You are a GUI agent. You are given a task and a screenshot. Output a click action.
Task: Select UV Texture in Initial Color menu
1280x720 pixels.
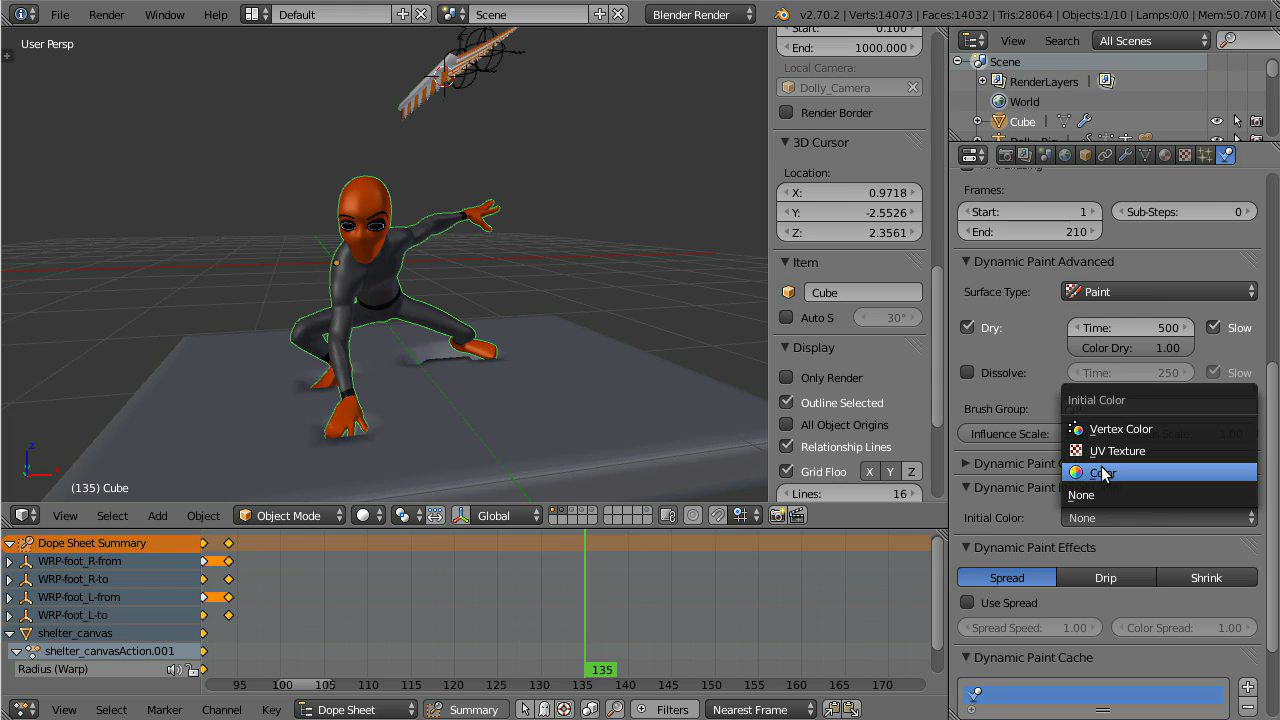[1159, 450]
